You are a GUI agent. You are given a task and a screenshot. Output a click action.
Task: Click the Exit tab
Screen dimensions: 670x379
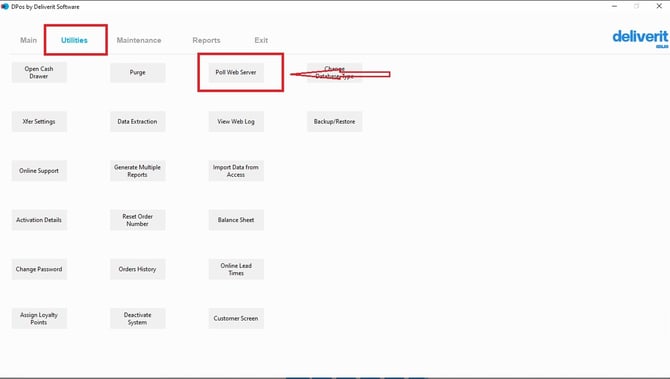pyautogui.click(x=261, y=40)
